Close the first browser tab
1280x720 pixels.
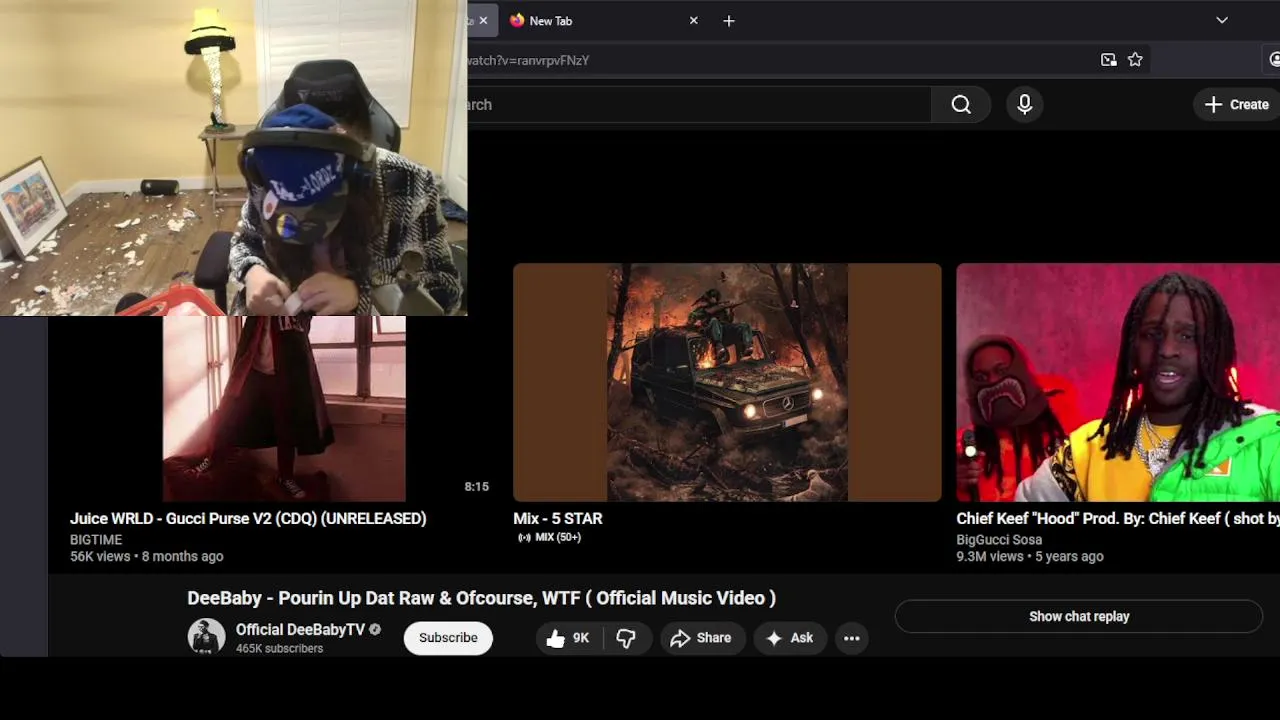click(483, 20)
